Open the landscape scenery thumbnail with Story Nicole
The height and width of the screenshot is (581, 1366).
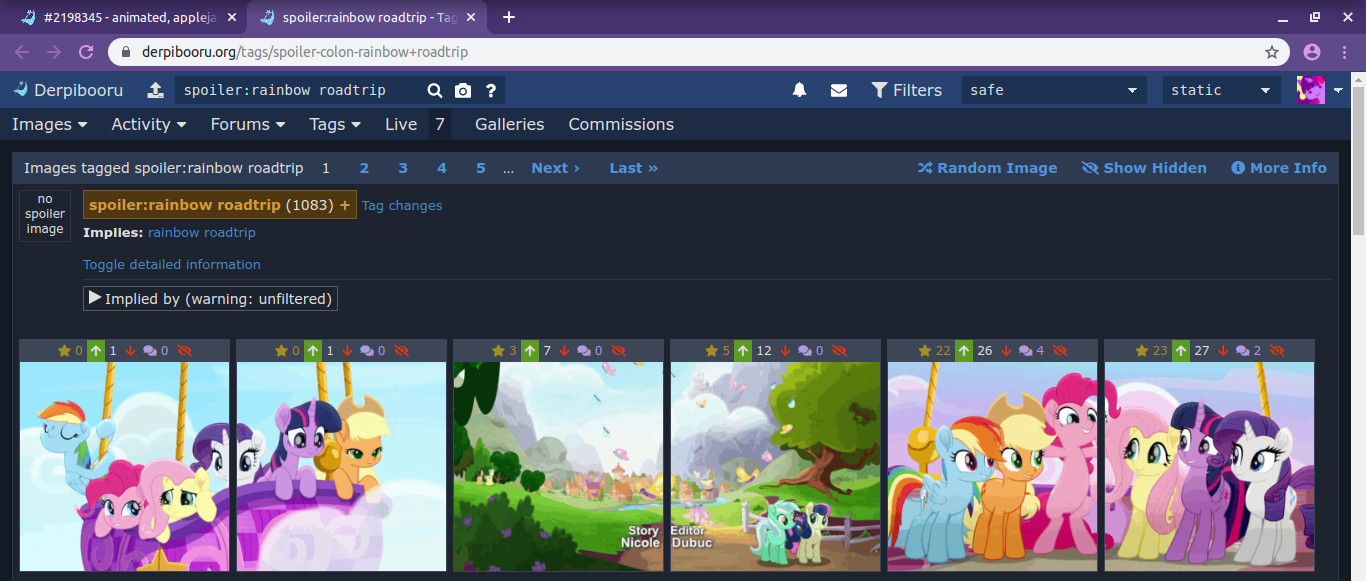(558, 466)
